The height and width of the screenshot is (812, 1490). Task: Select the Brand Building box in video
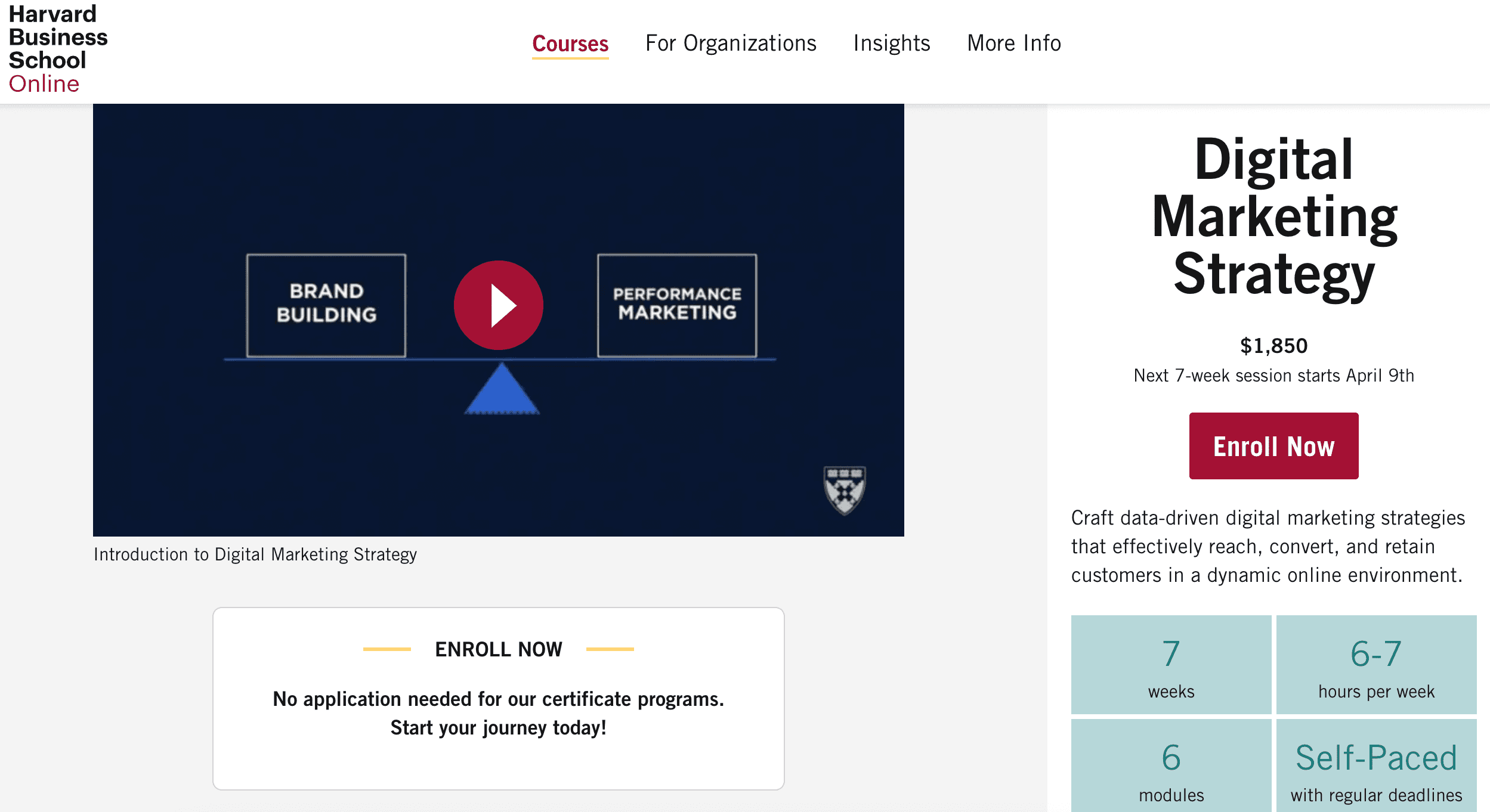(x=326, y=306)
